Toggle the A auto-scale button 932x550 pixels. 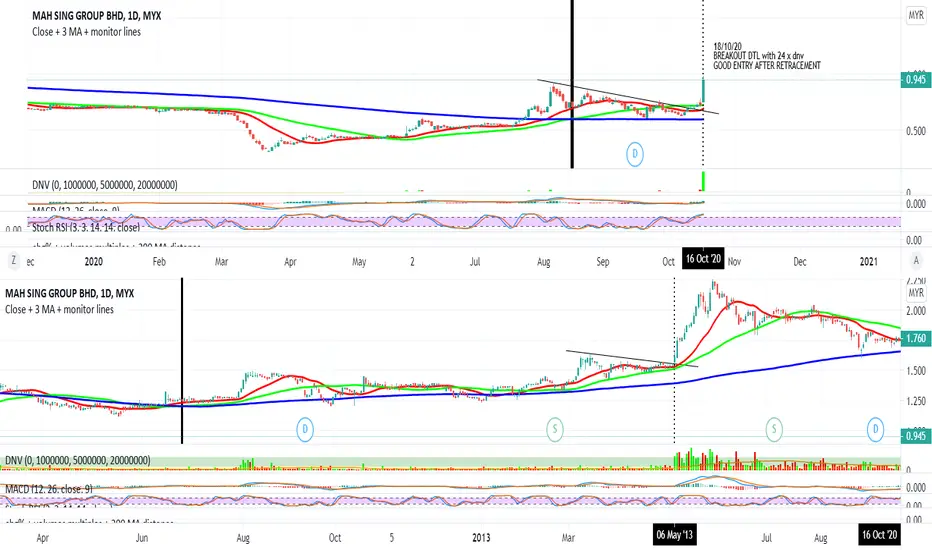coord(916,260)
